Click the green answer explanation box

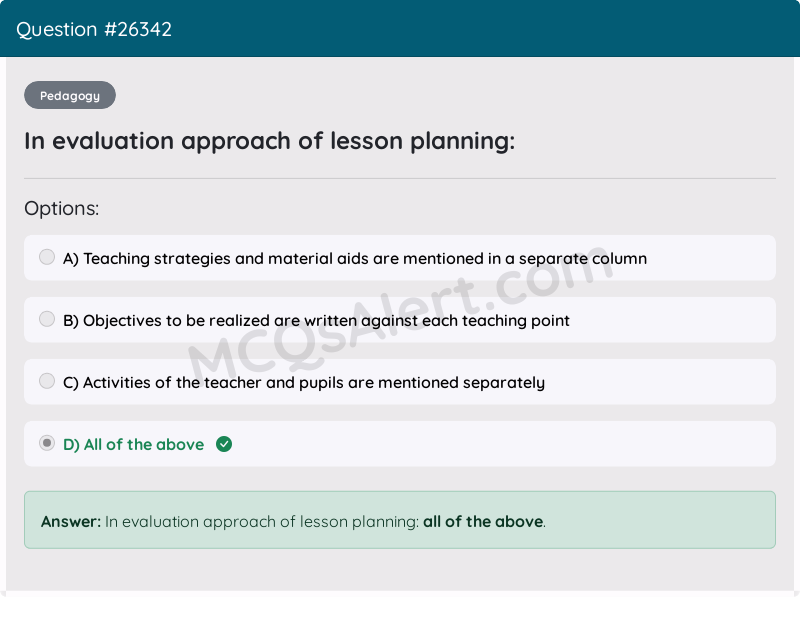point(400,521)
